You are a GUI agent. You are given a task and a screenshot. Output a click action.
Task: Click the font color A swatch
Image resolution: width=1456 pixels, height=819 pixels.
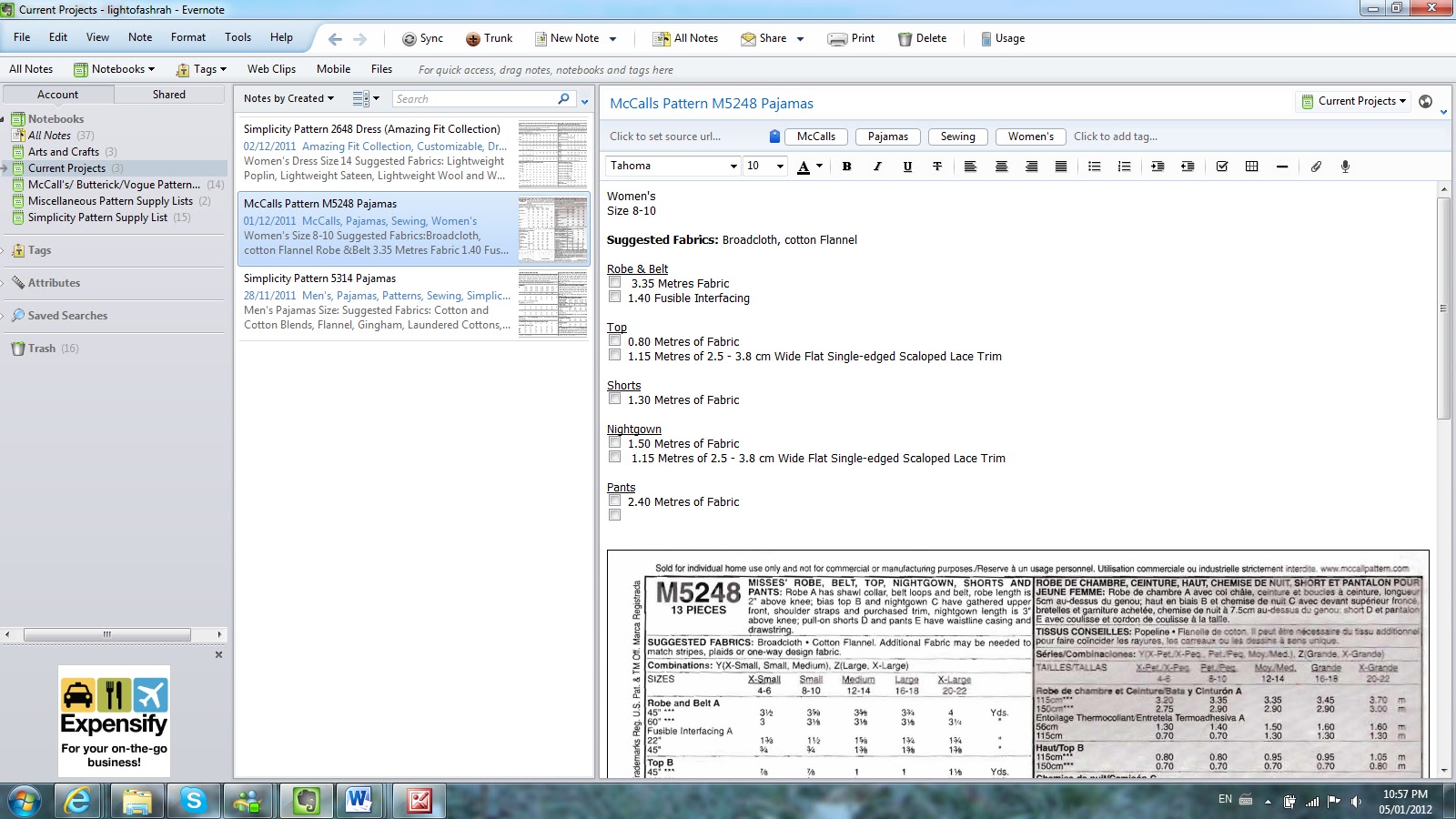coord(804,167)
